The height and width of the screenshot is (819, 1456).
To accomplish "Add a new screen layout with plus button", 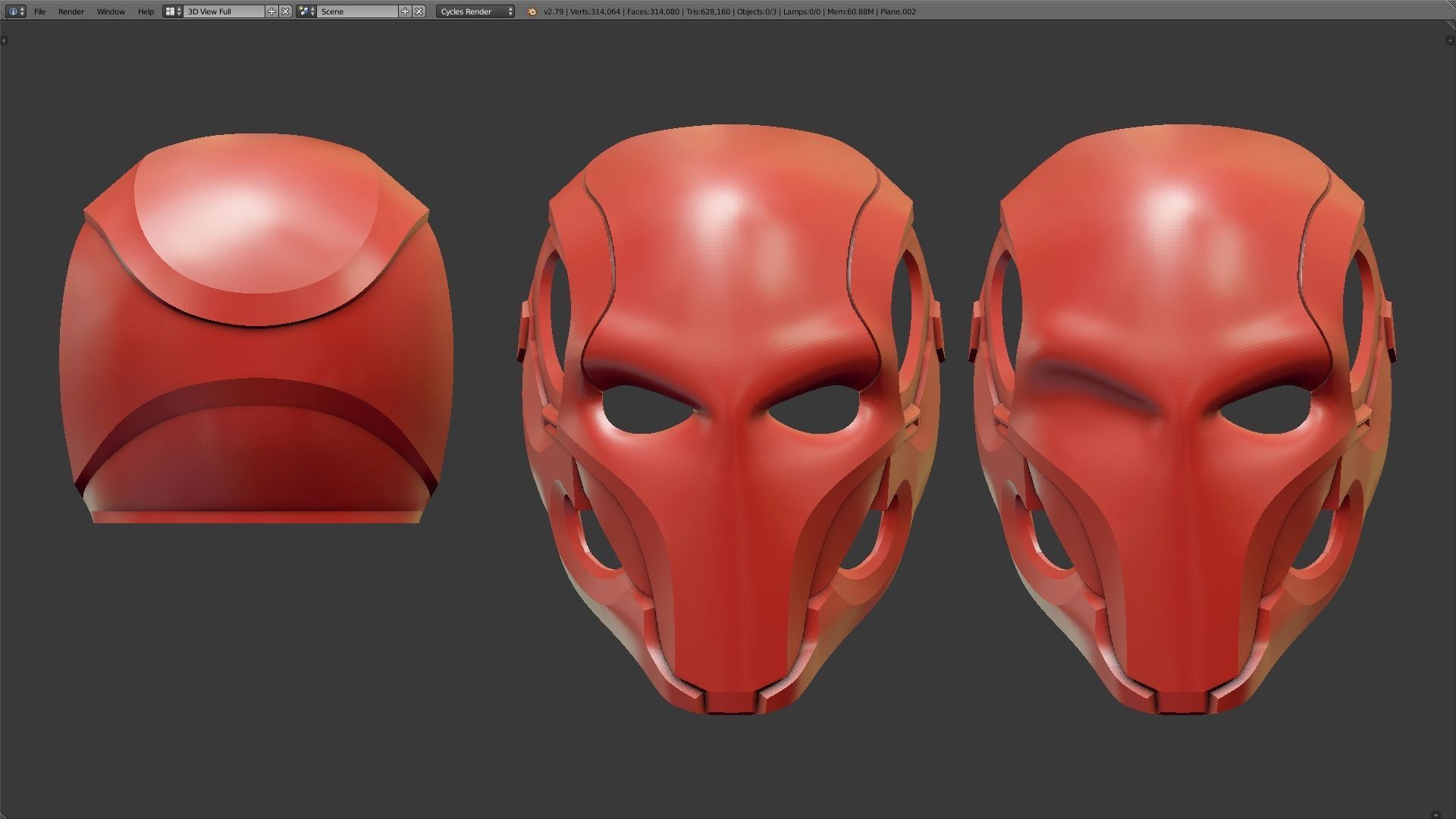I will 272,11.
